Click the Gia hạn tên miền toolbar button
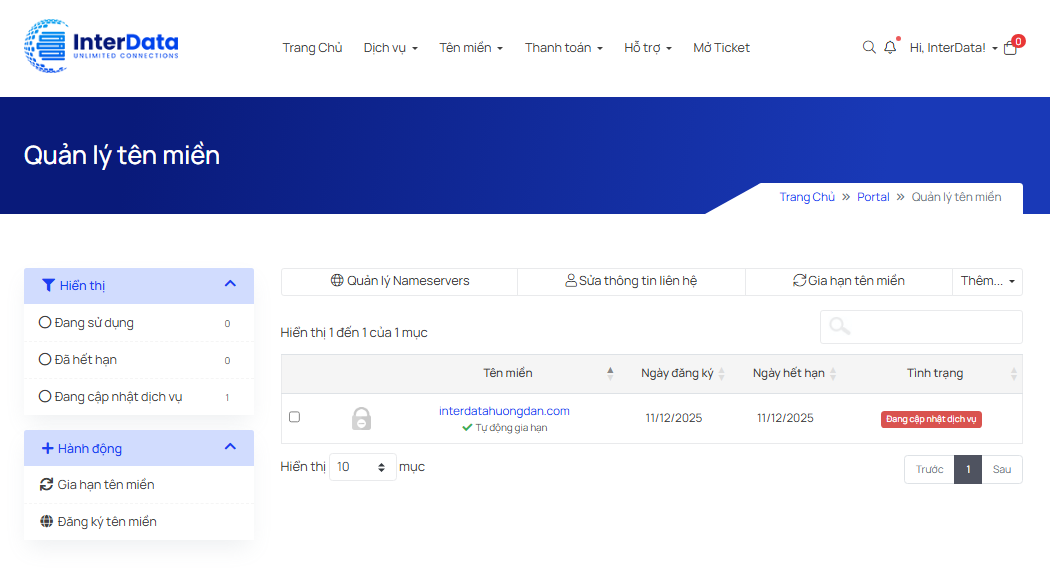 [x=848, y=281]
